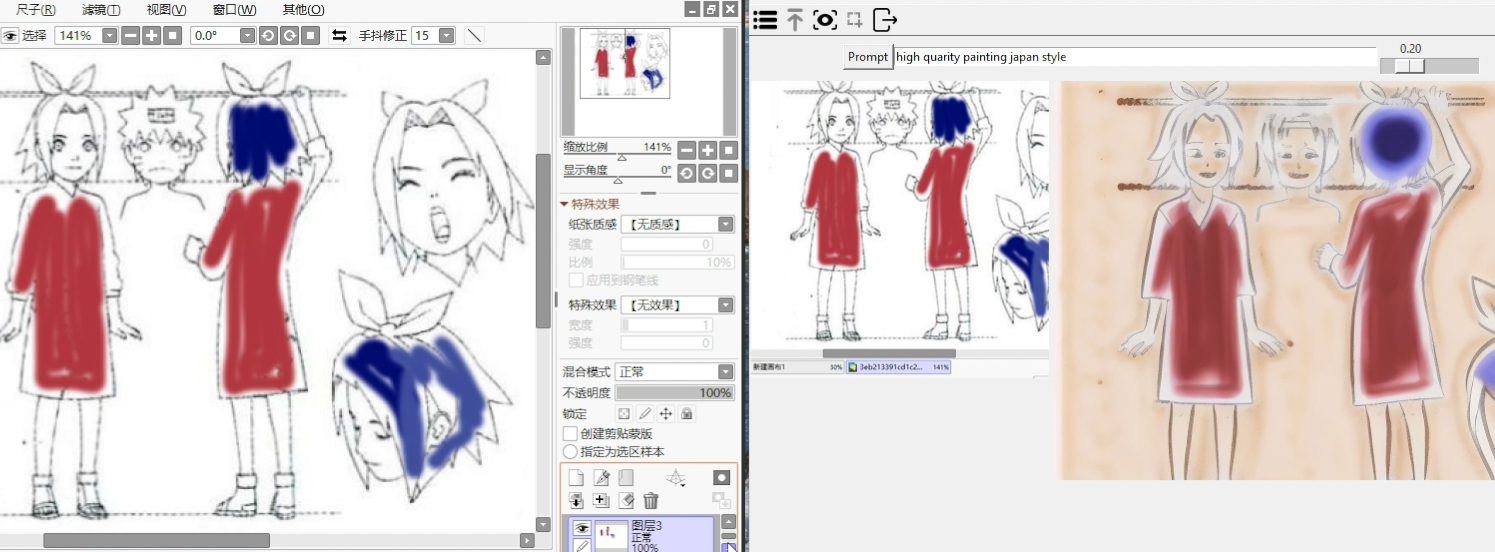This screenshot has height=552, width=1495.
Task: Click the generated painting output image
Action: click(1277, 280)
